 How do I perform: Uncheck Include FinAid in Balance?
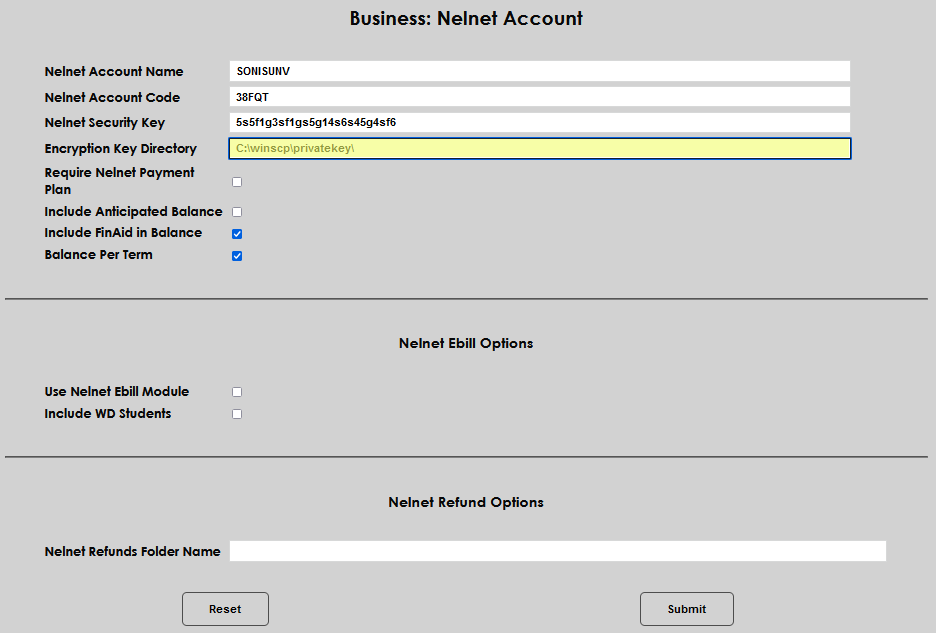[x=236, y=233]
